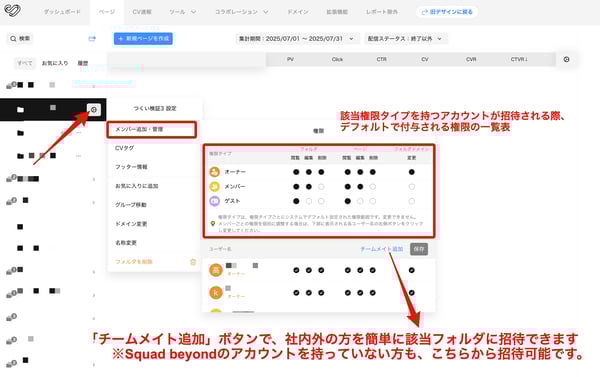
Task: Open the 配信ステータス filter dropdown
Action: click(x=405, y=39)
